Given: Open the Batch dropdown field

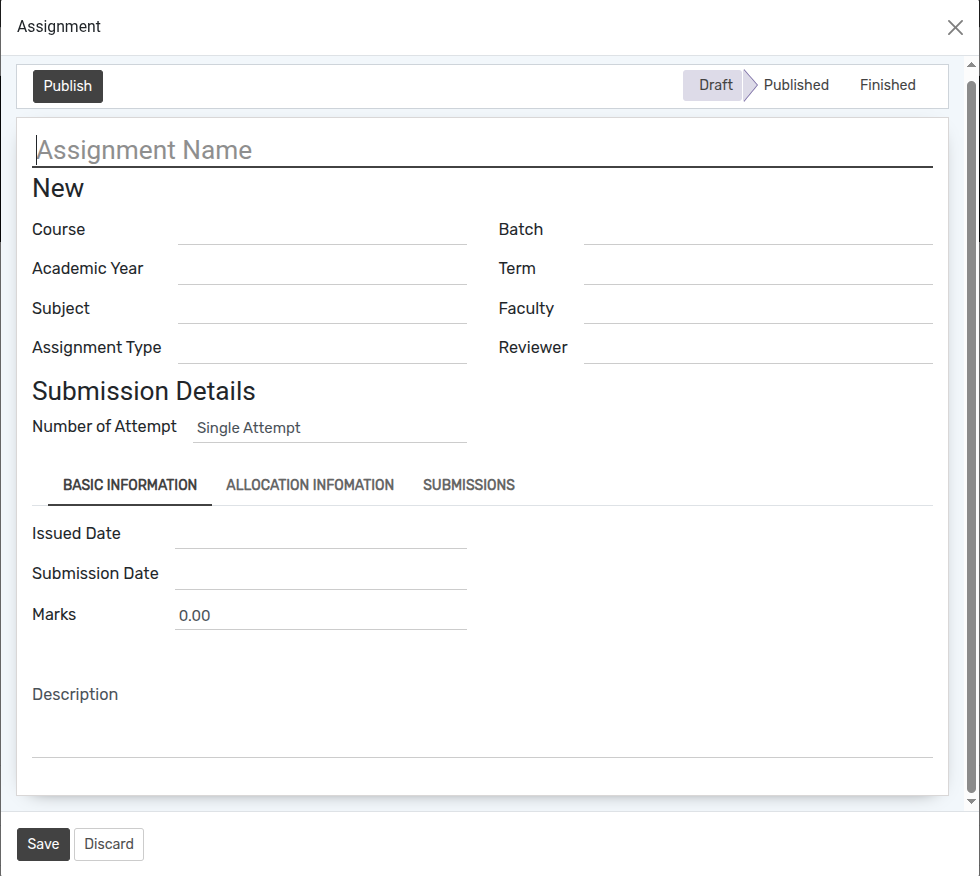Looking at the screenshot, I should tap(758, 231).
